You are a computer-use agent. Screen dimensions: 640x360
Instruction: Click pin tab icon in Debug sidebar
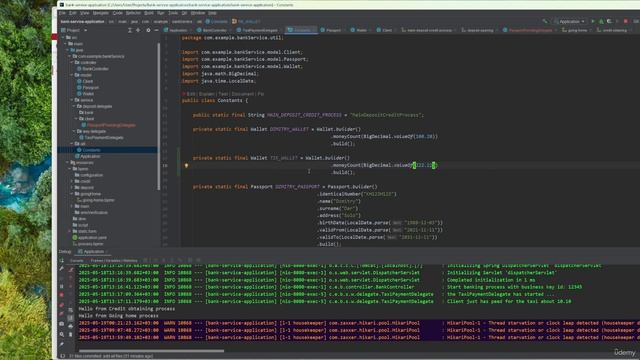(x=62, y=344)
